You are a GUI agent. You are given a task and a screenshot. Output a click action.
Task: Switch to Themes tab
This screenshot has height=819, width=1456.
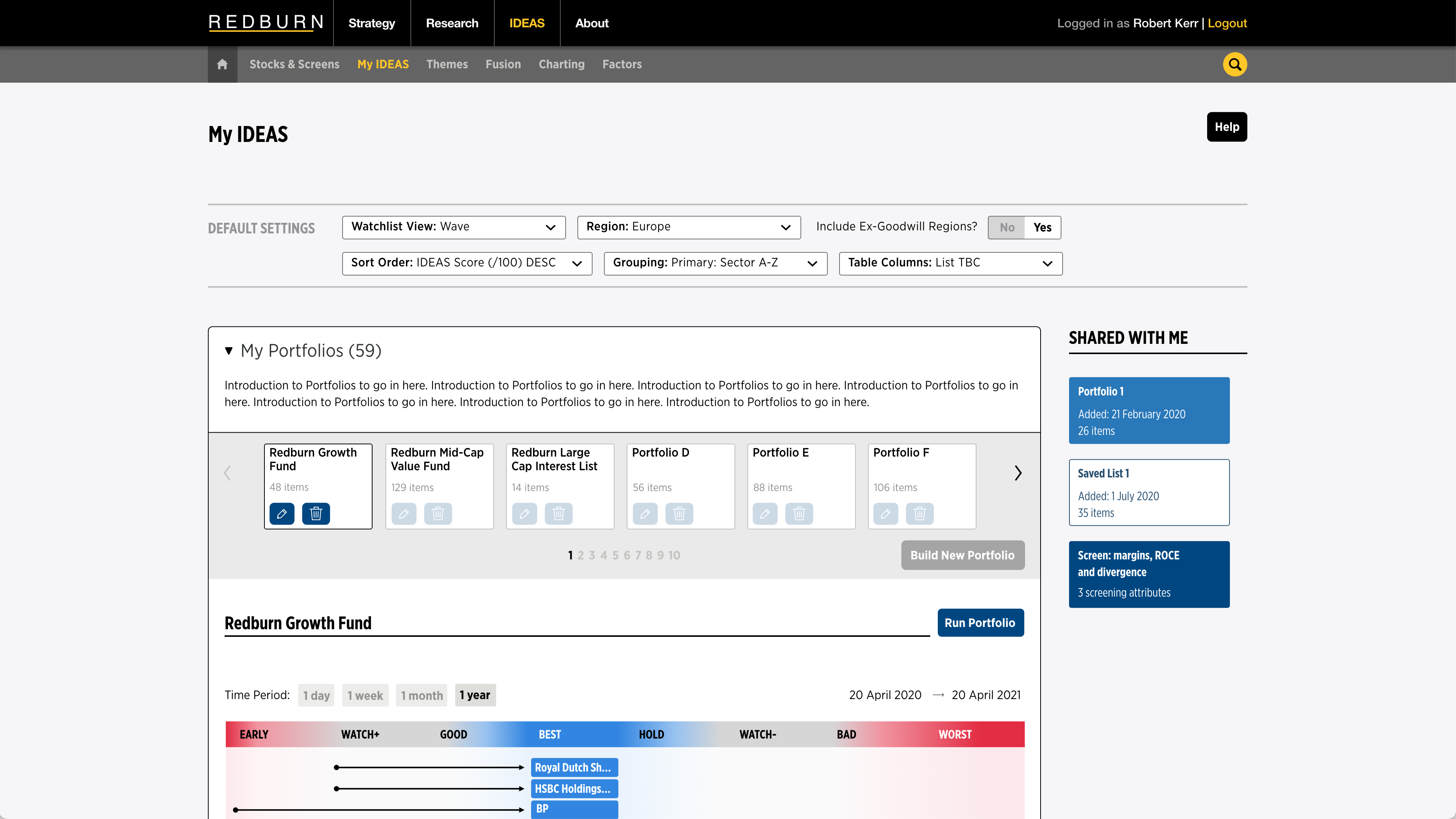click(447, 65)
